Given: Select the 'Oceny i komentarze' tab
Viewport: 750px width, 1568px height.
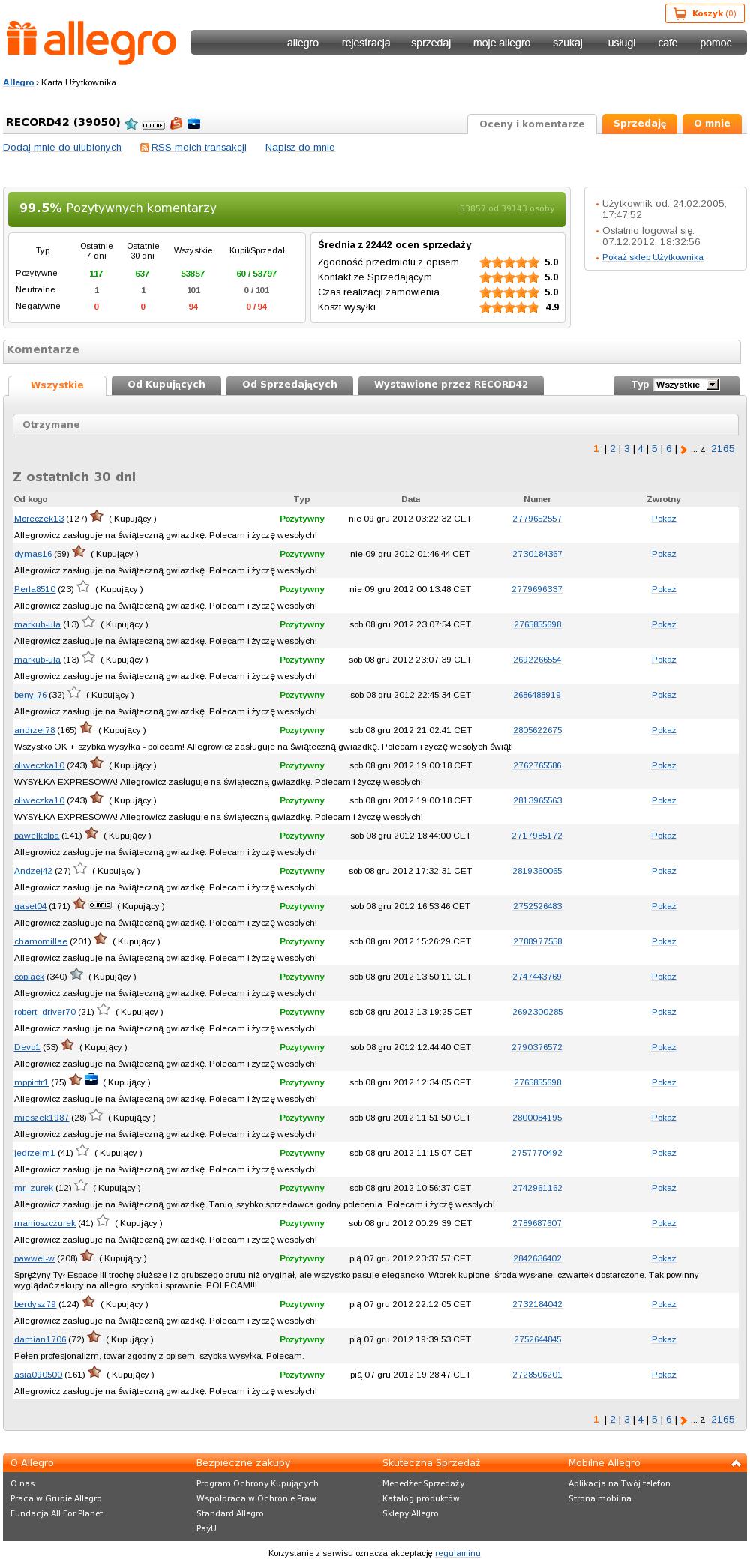Looking at the screenshot, I should click(532, 124).
